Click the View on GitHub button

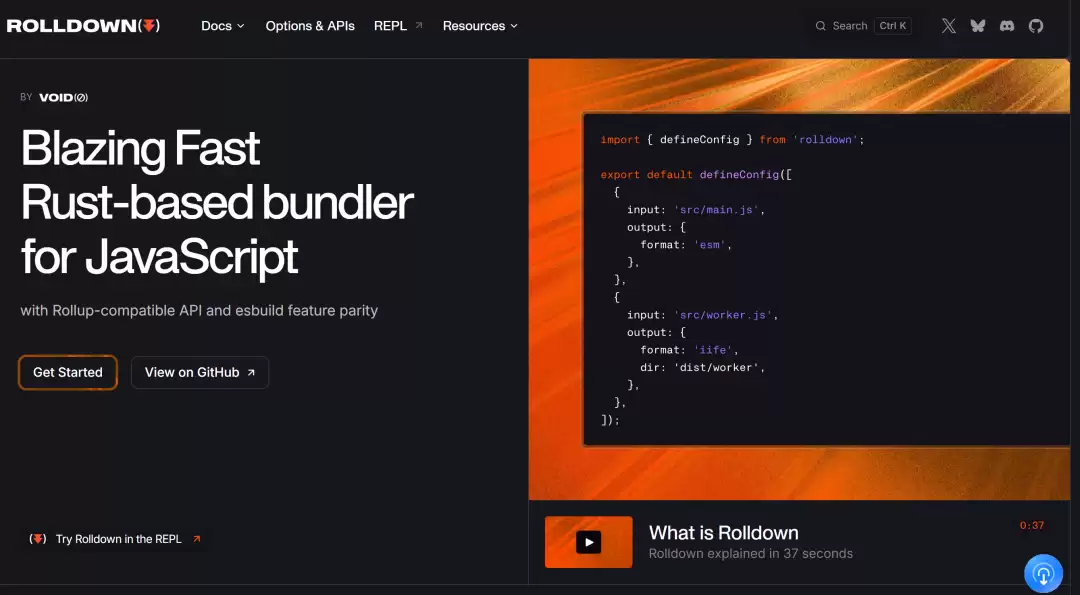coord(200,373)
